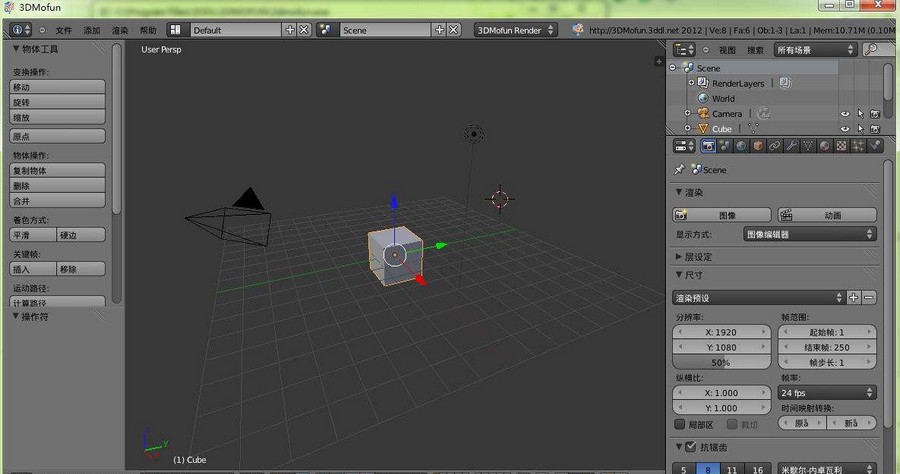Click the Blender logo icon in info header
This screenshot has width=900, height=474.
tap(577, 30)
